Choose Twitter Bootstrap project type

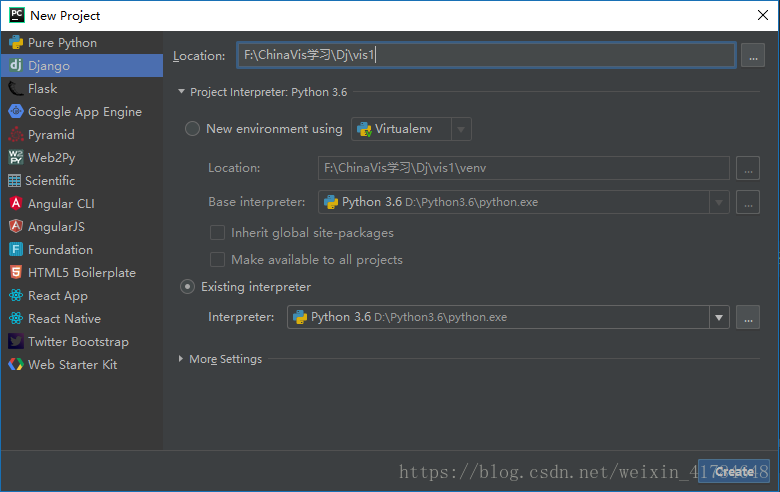(82, 341)
